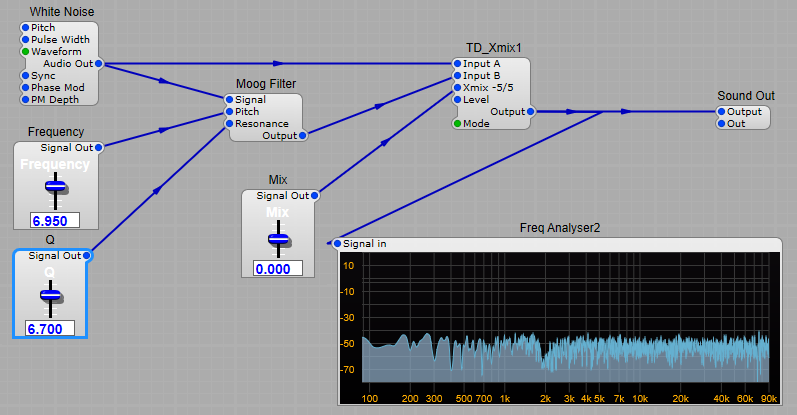Viewport: 797px width, 415px height.
Task: Click the Moog Filter Resonance pin
Action: (x=230, y=124)
